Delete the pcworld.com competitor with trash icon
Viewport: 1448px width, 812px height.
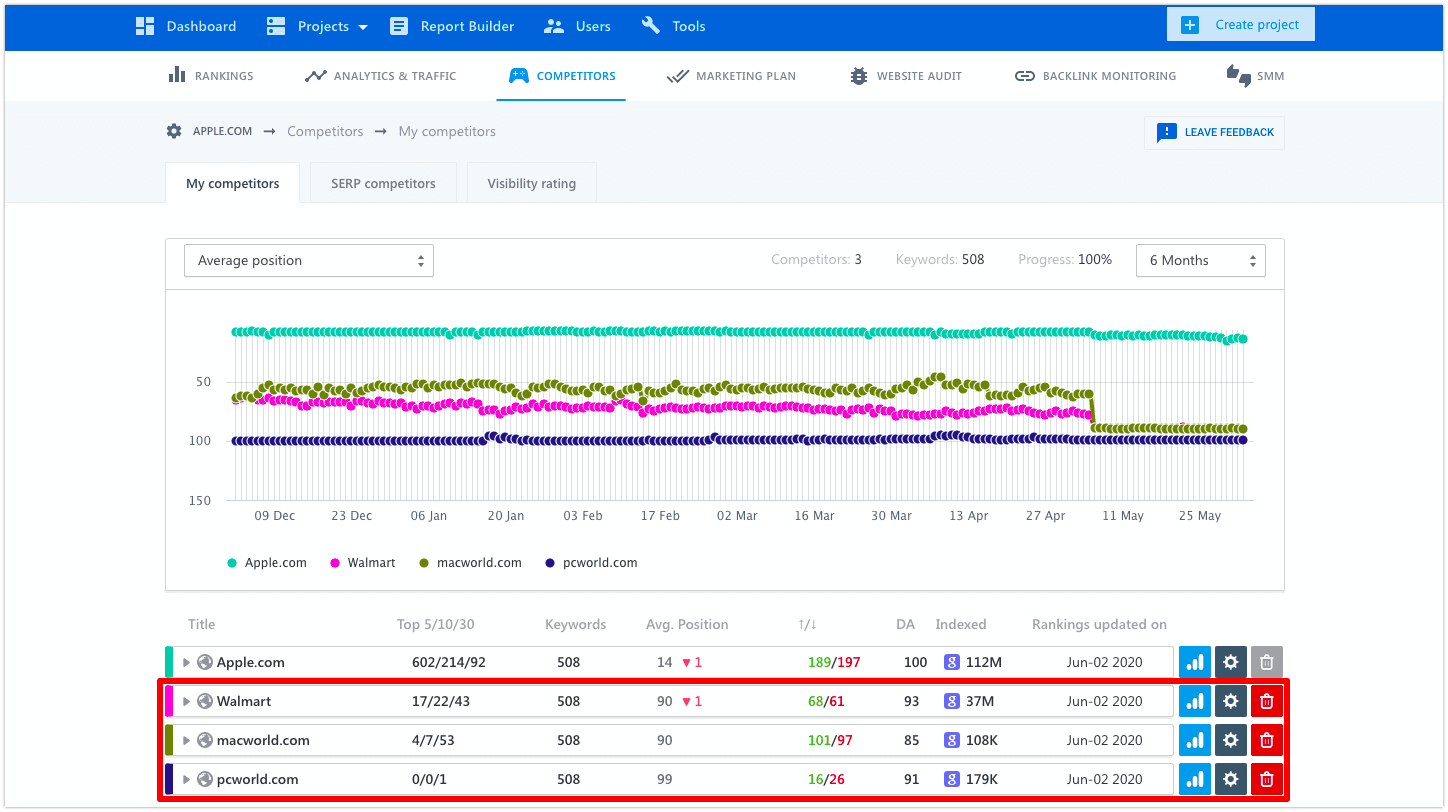pos(1267,779)
